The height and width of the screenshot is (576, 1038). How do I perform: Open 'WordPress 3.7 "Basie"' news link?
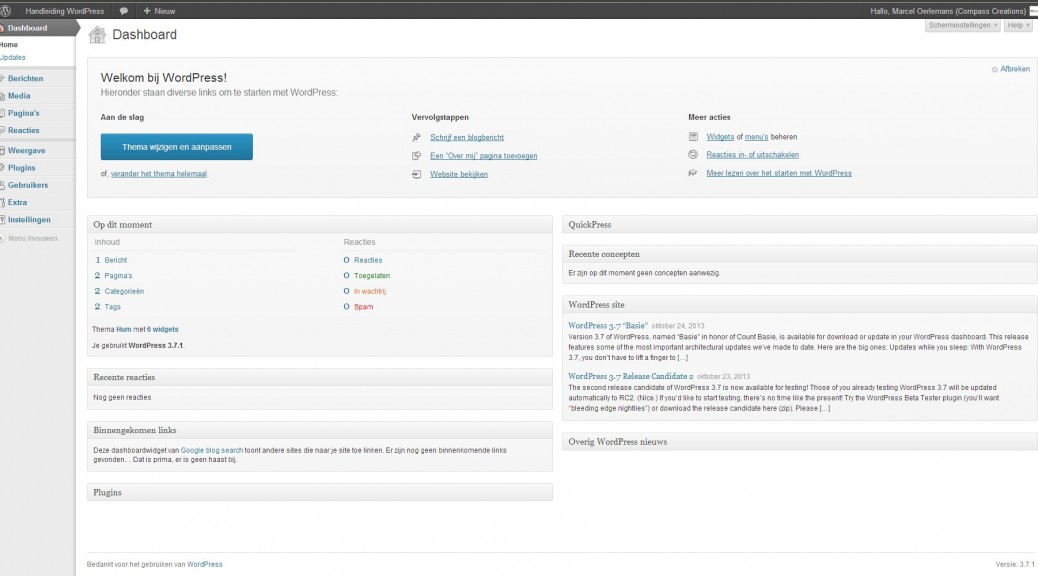608,326
